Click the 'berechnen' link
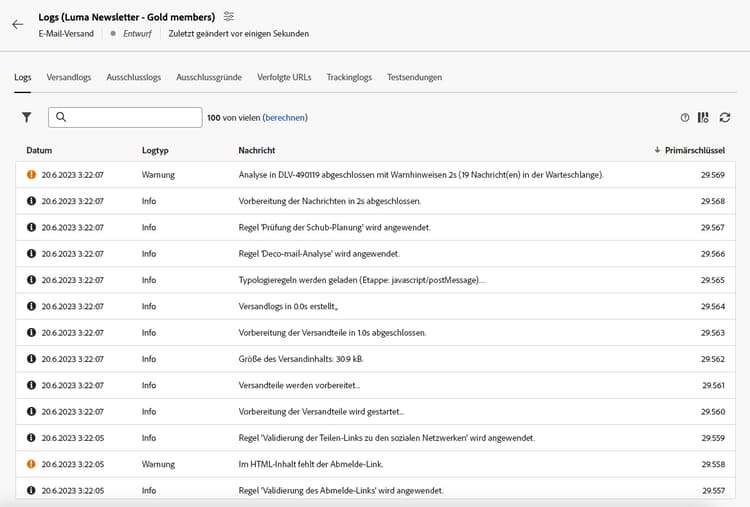This screenshot has height=507, width=750. (x=285, y=118)
